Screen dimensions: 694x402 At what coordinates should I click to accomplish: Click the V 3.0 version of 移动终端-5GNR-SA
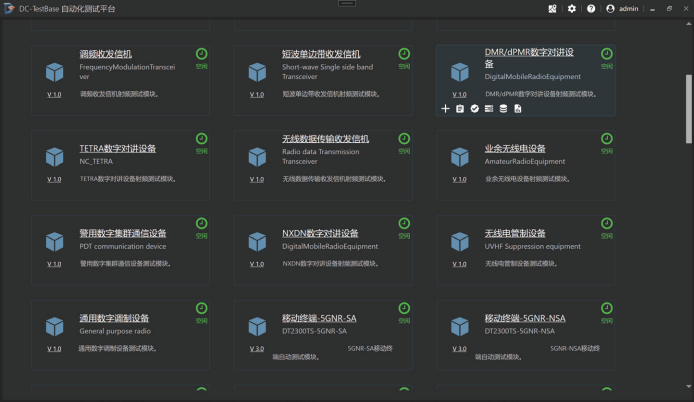[x=256, y=349]
